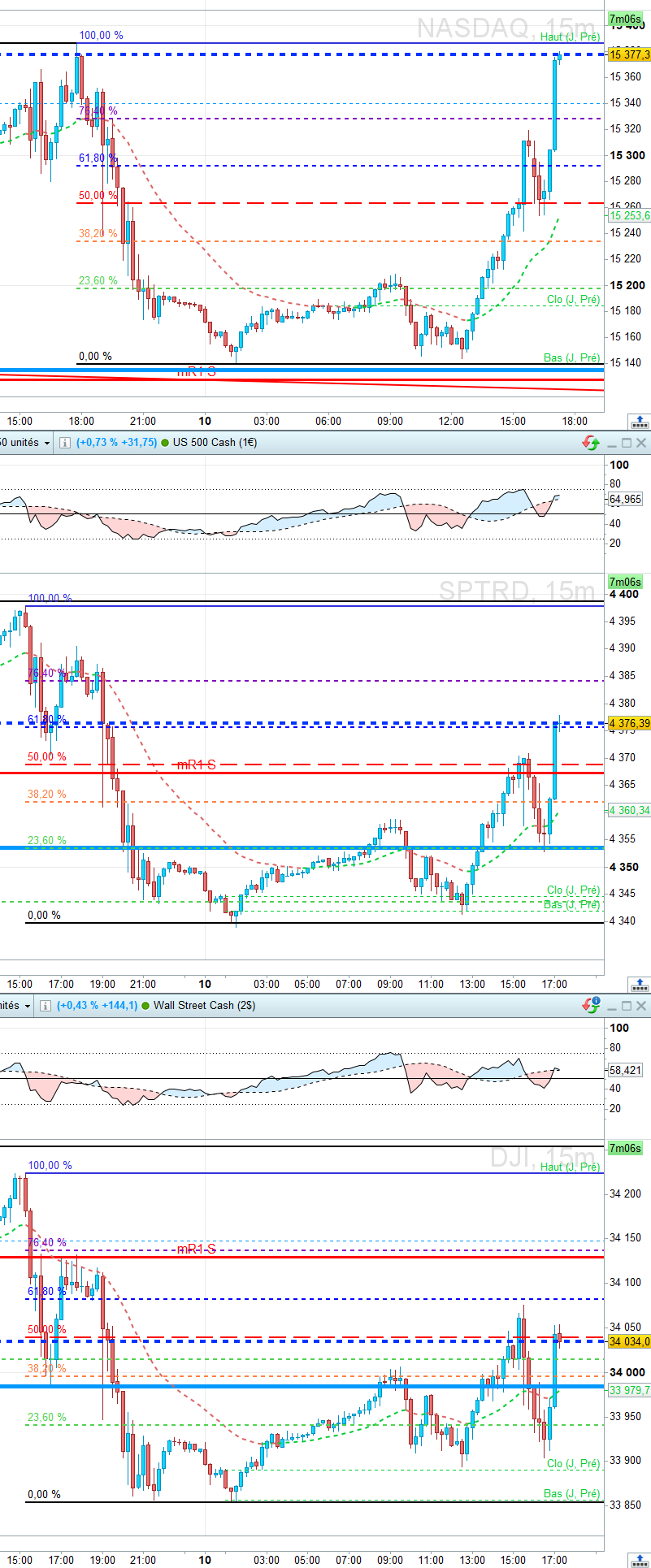The height and width of the screenshot is (1568, 651).
Task: Click Haut (J. Pré) label on DJI chart
Action: tap(571, 1167)
